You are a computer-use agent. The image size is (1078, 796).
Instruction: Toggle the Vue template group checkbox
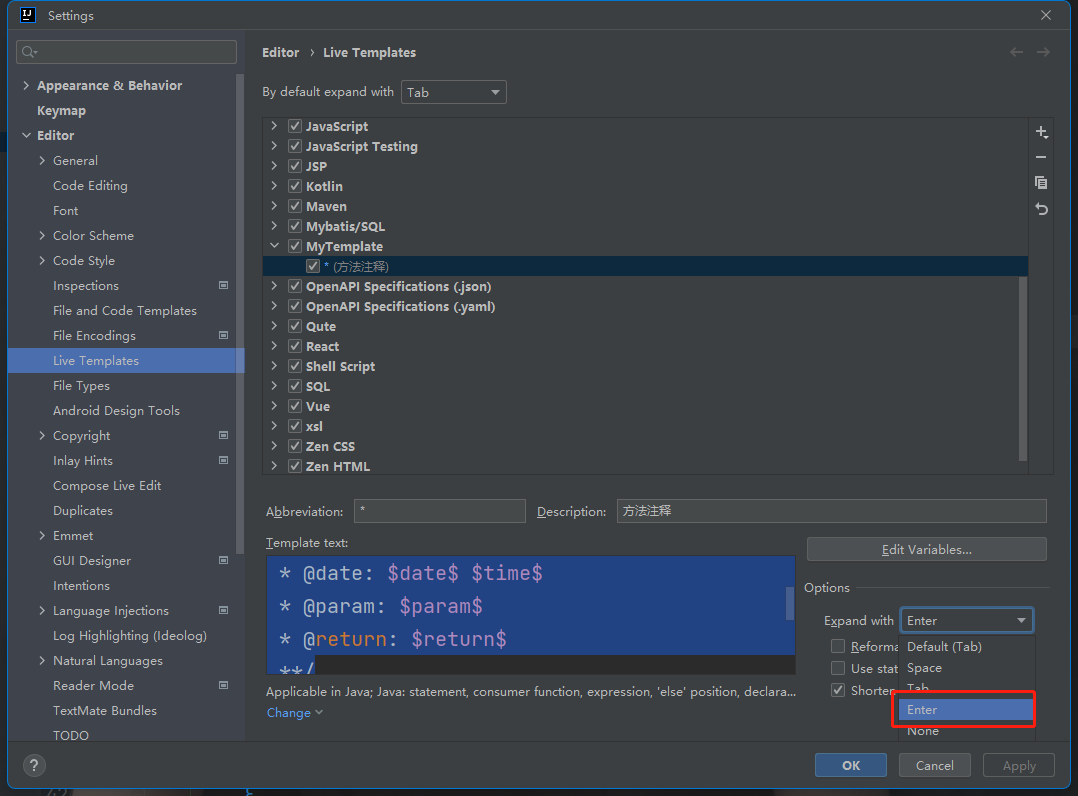click(295, 406)
